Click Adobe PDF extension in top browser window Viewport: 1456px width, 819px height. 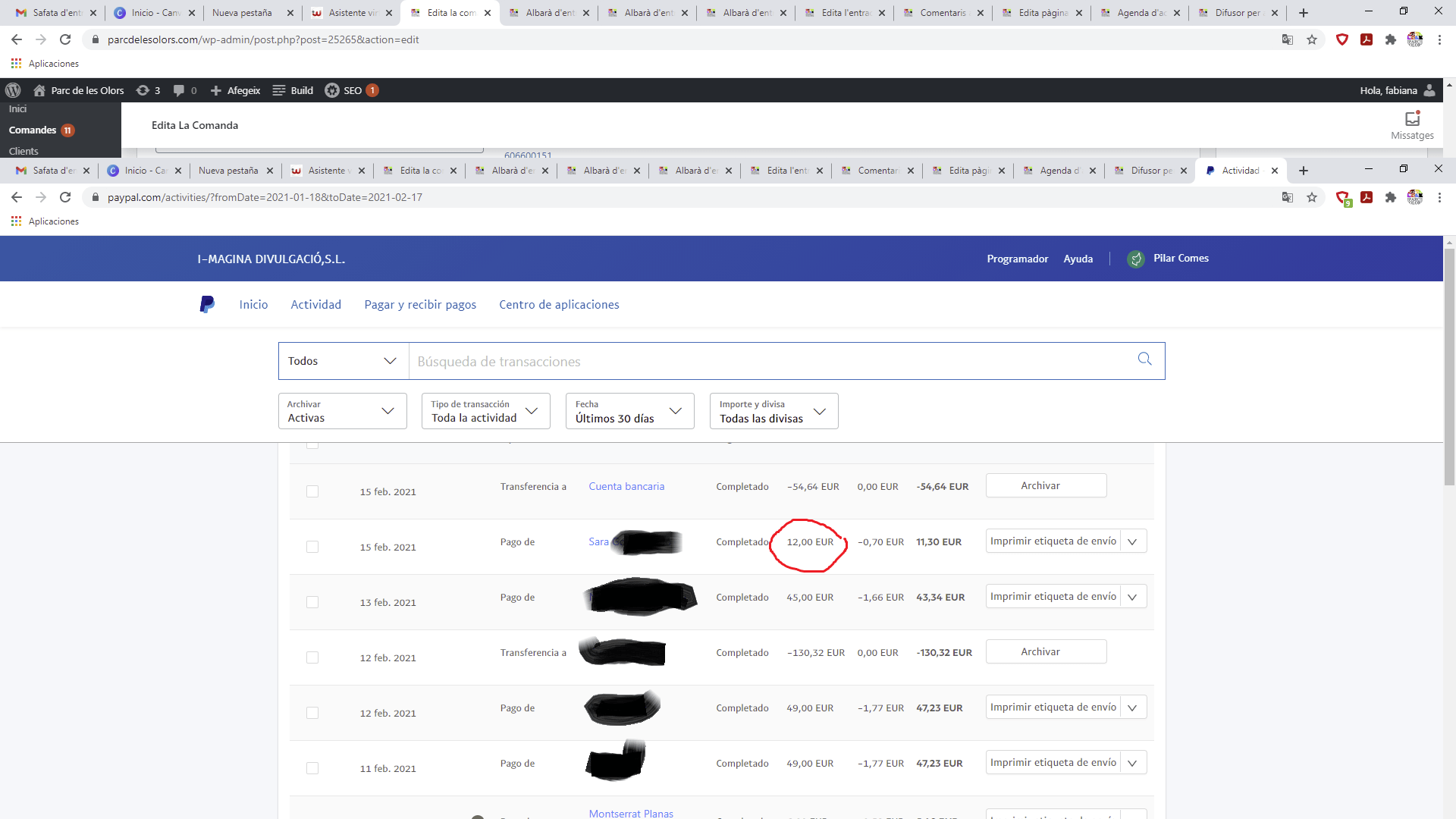click(x=1367, y=39)
